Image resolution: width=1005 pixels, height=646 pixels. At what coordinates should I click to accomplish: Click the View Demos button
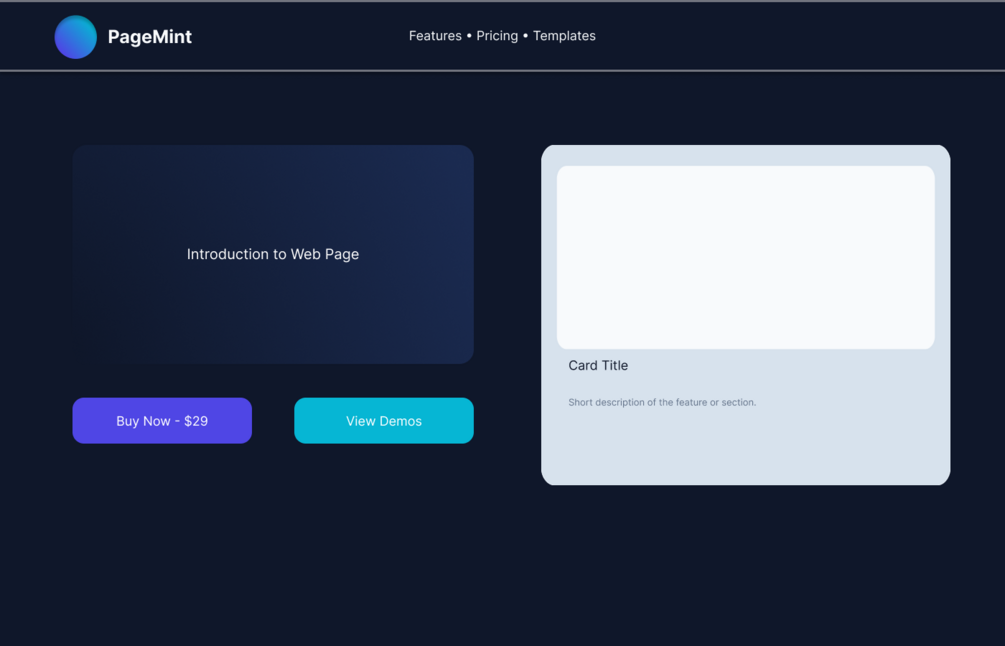click(384, 421)
